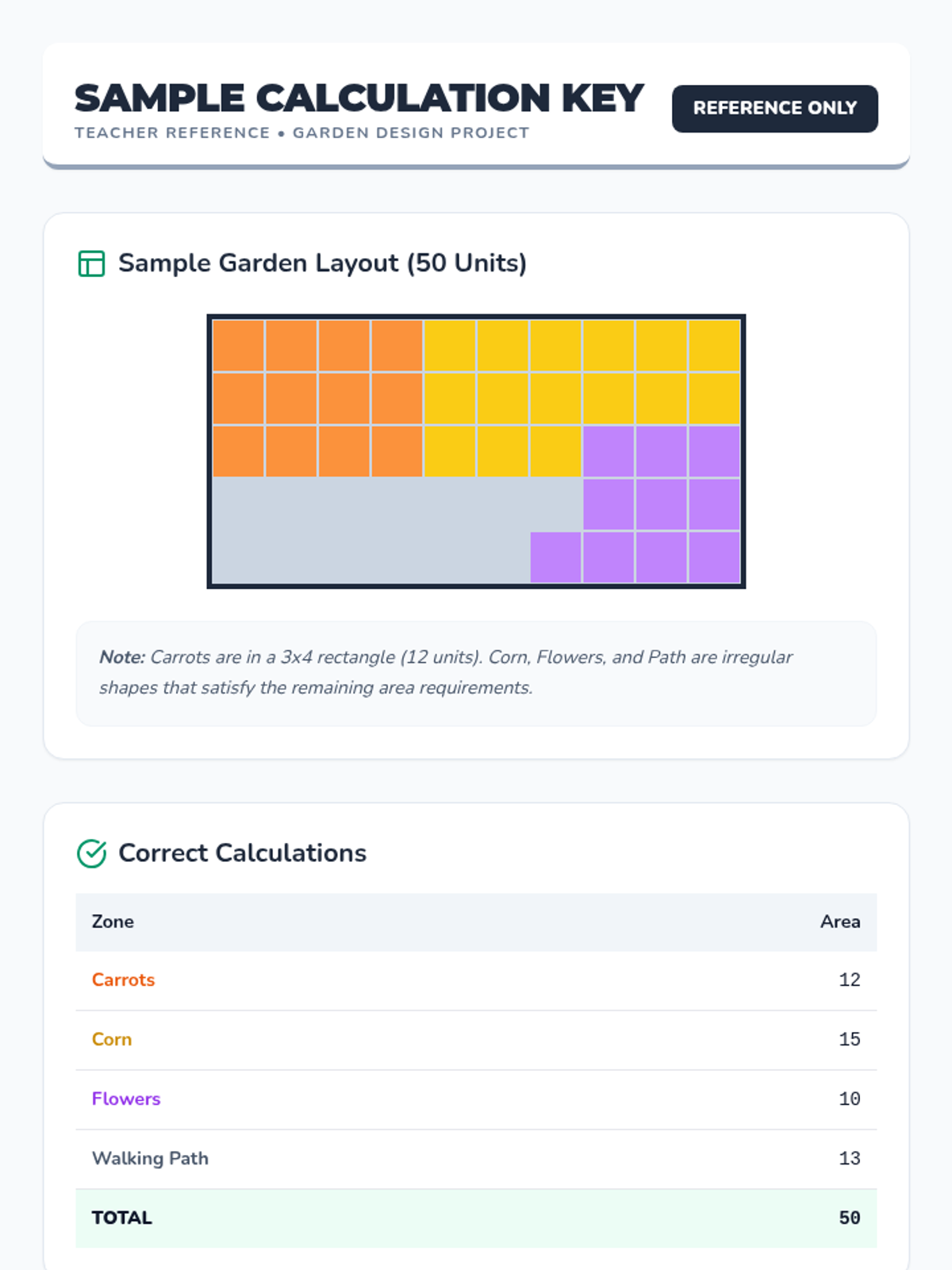Click the Correct Calculations heading
Screen dimensions: 952x1270
point(242,853)
